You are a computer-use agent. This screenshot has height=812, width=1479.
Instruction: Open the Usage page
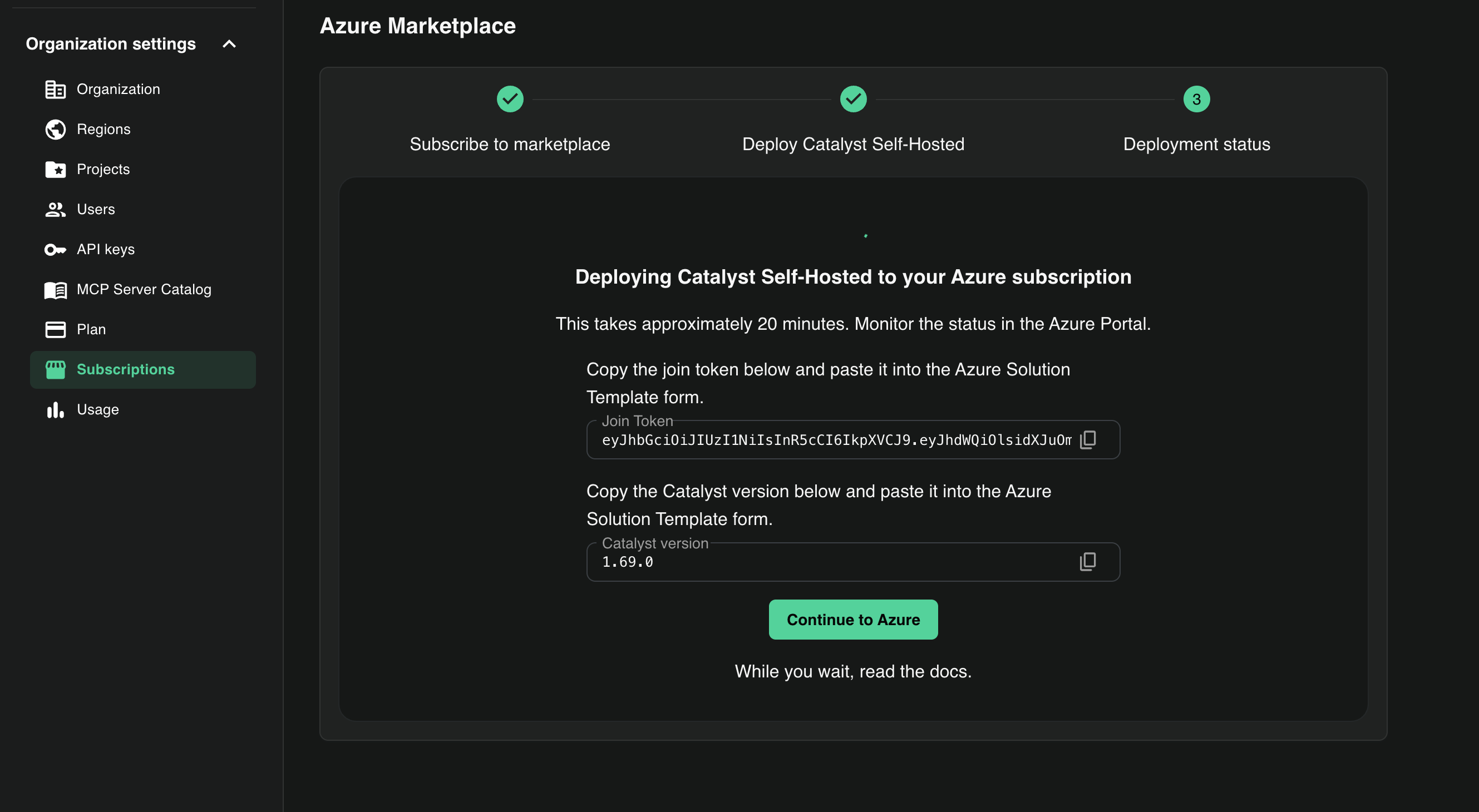[143, 410]
